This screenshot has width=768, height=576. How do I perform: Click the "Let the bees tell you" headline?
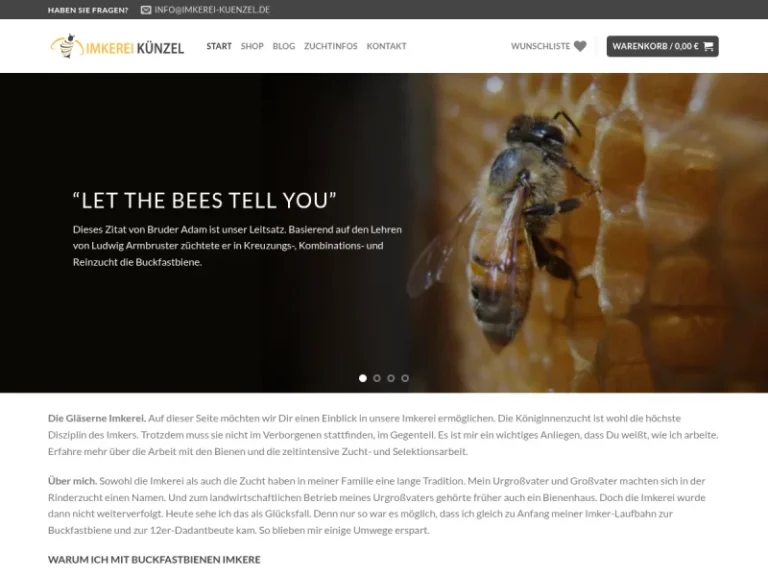(205, 201)
